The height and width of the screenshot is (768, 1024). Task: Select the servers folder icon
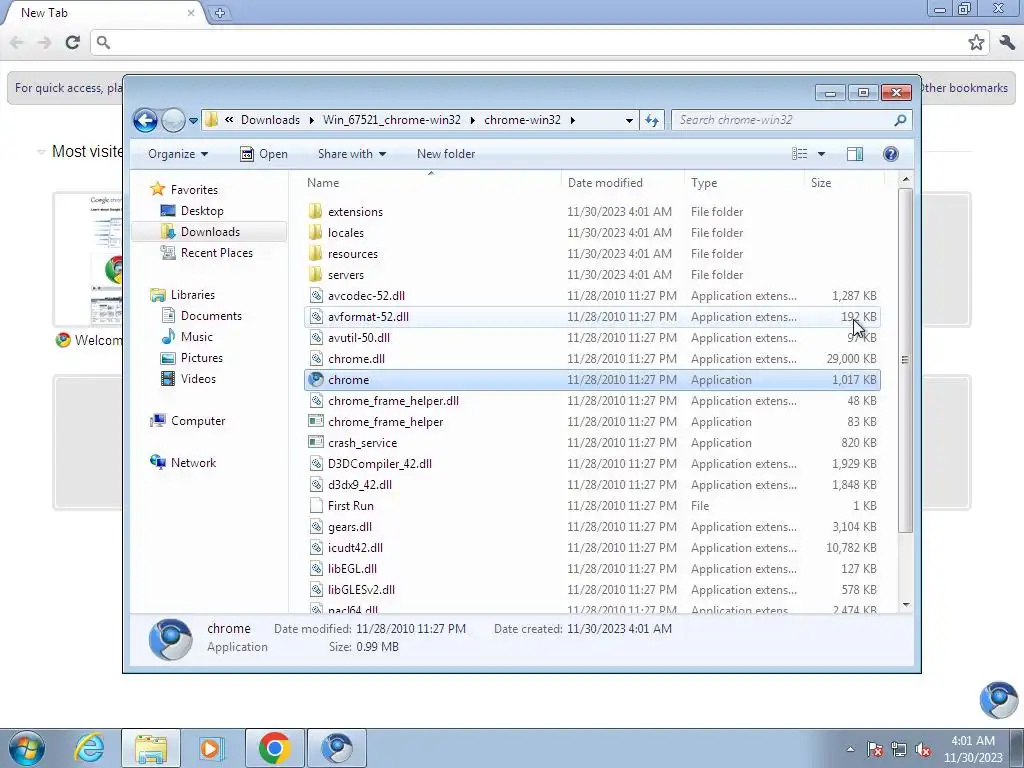[x=315, y=274]
